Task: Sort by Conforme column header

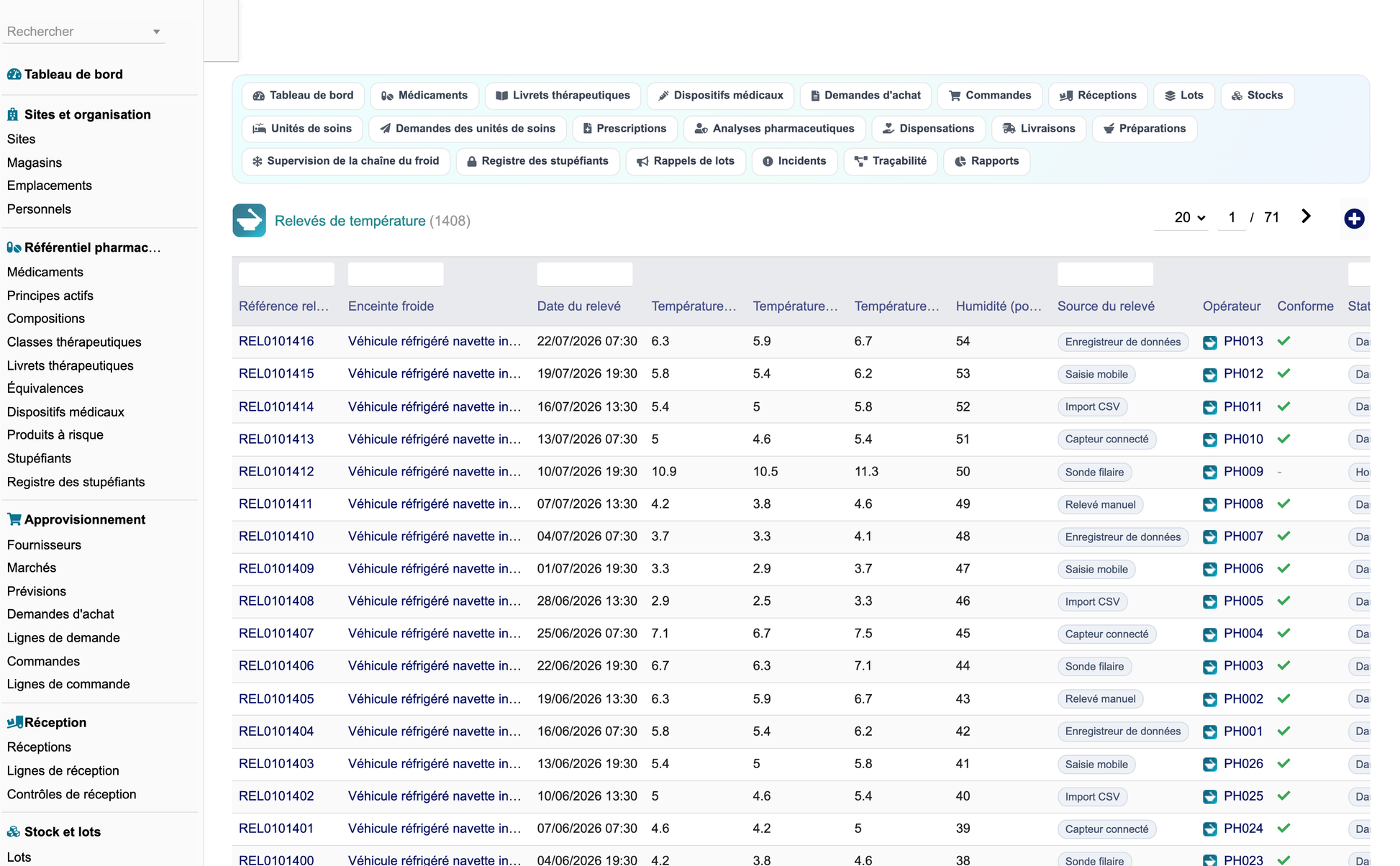Action: (1305, 306)
